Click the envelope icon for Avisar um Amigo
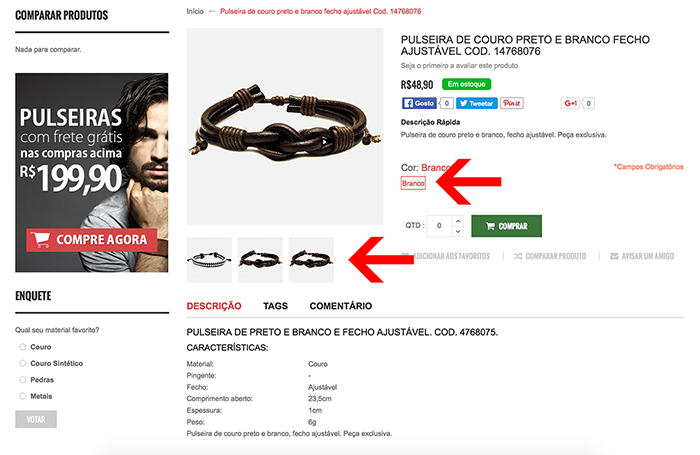 (x=614, y=256)
